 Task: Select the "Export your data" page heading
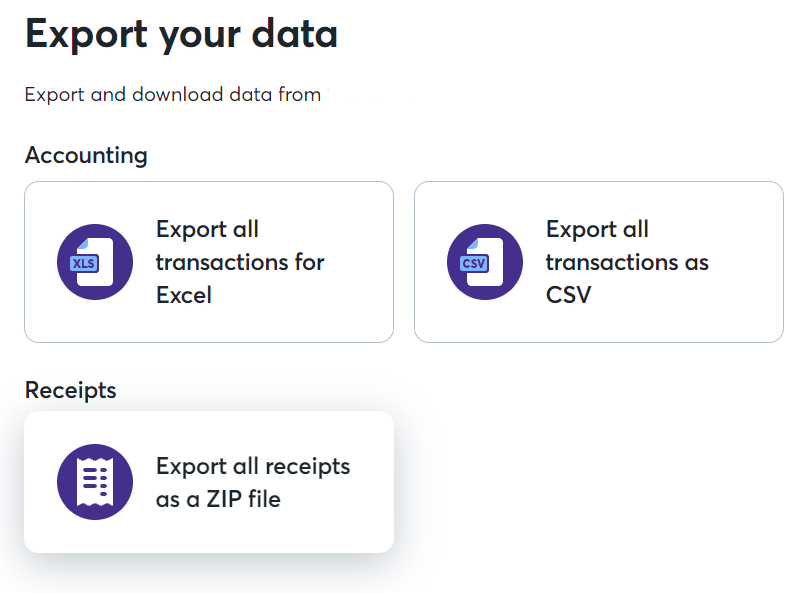tap(181, 34)
